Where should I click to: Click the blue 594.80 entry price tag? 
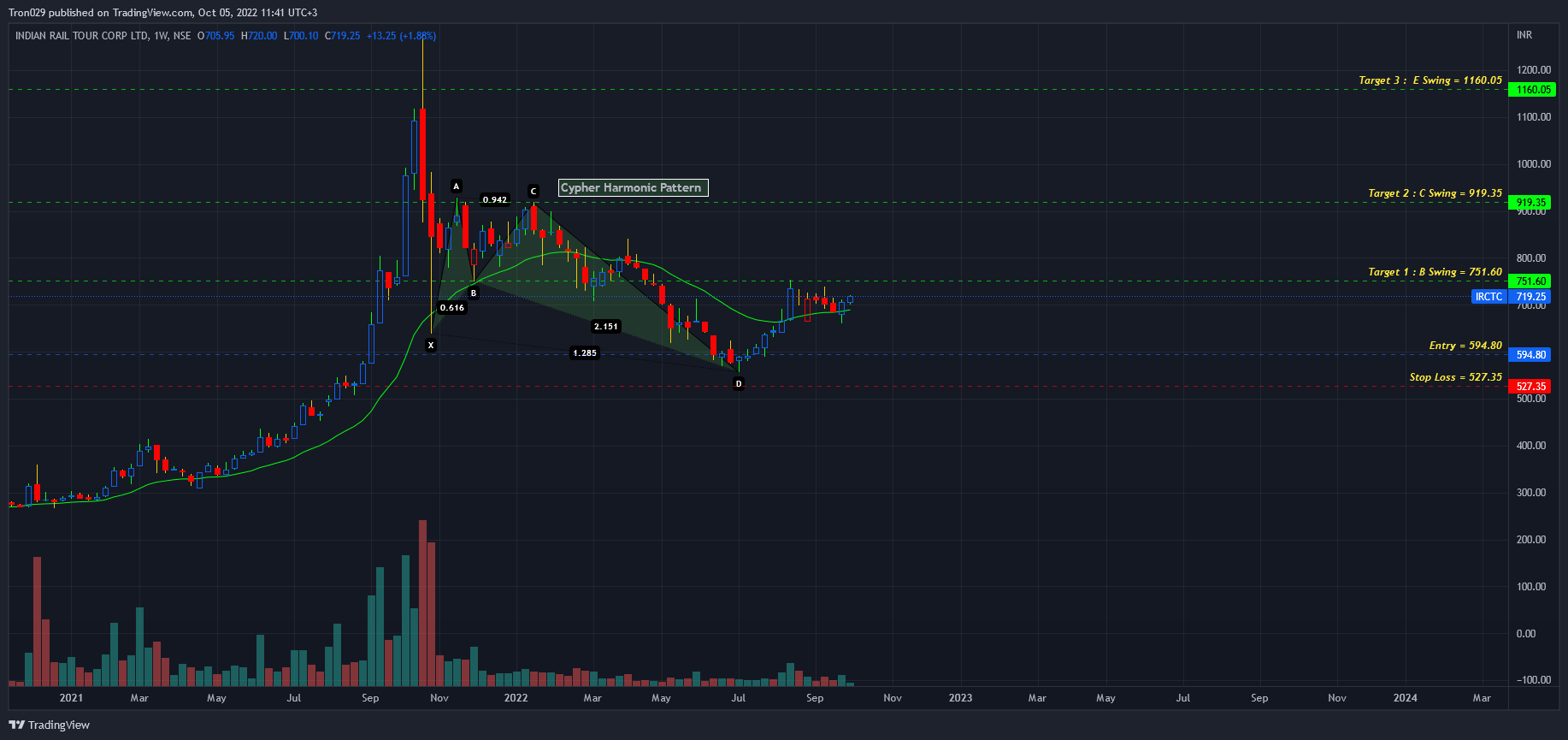coord(1530,355)
